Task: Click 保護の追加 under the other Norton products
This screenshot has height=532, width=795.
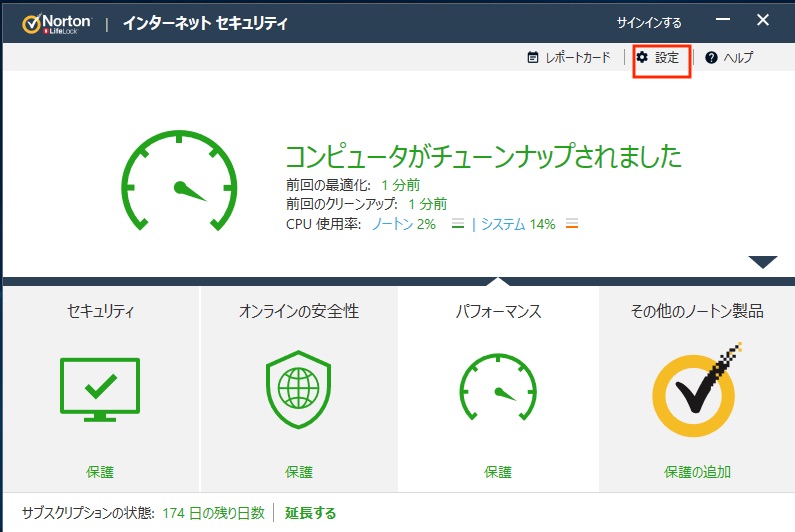Action: point(697,472)
